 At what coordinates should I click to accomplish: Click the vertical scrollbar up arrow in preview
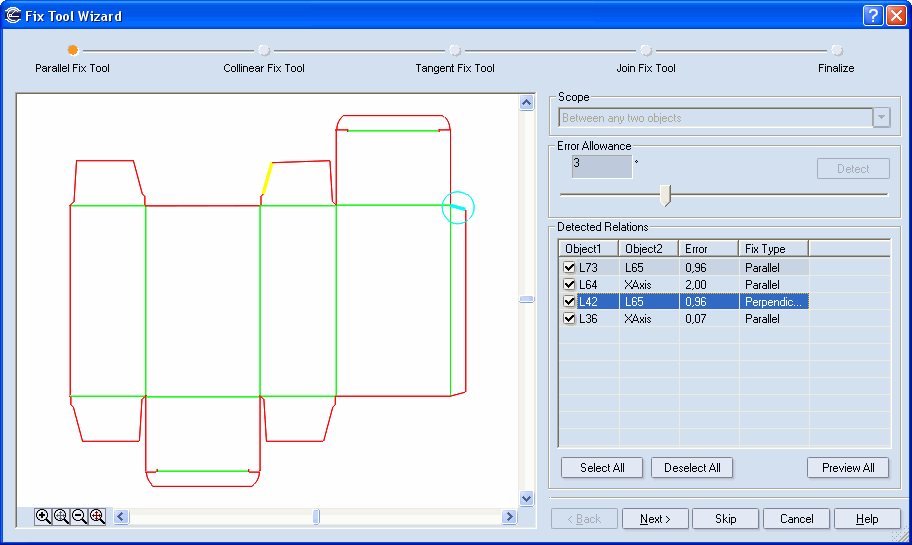527,102
